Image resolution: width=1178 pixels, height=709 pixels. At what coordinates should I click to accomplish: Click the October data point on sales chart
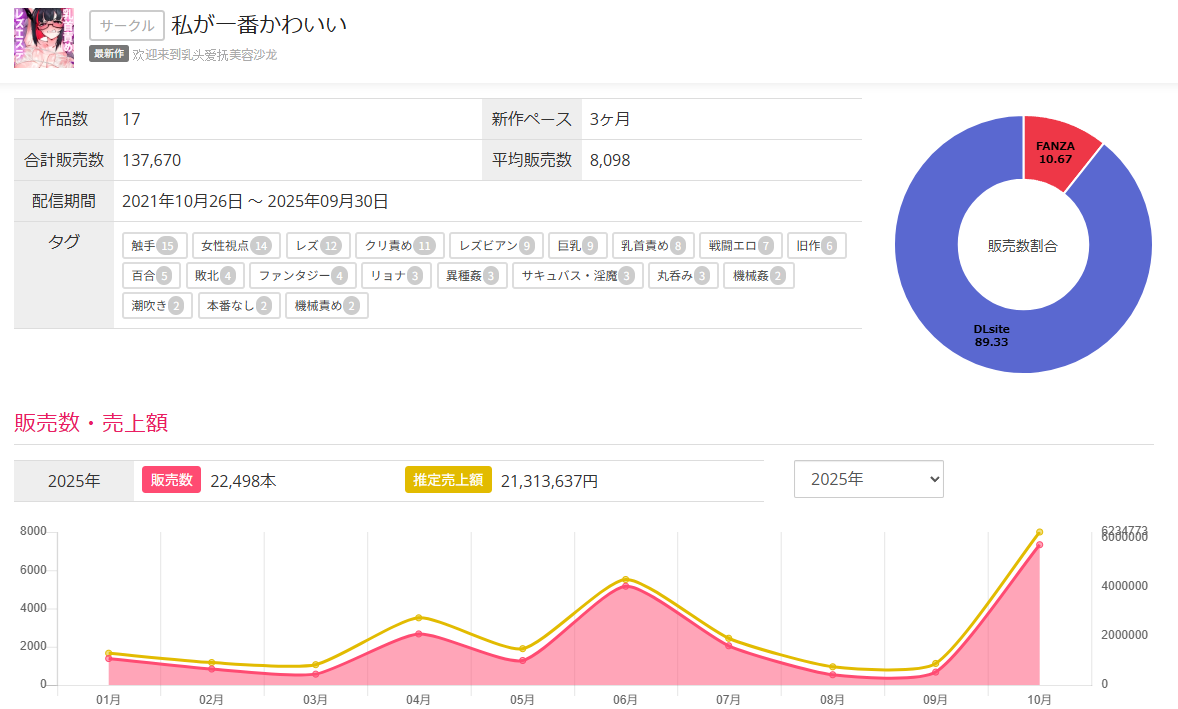click(x=1039, y=545)
